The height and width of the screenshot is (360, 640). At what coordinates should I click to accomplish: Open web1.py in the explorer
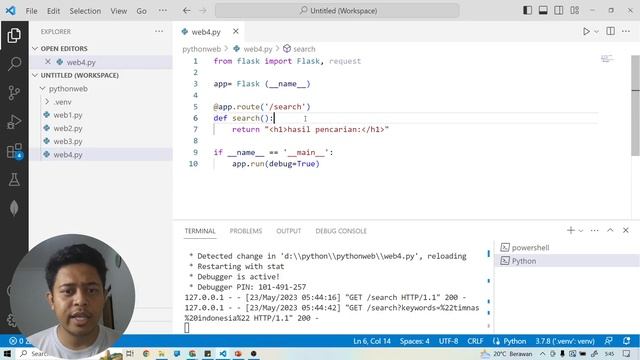(x=68, y=115)
